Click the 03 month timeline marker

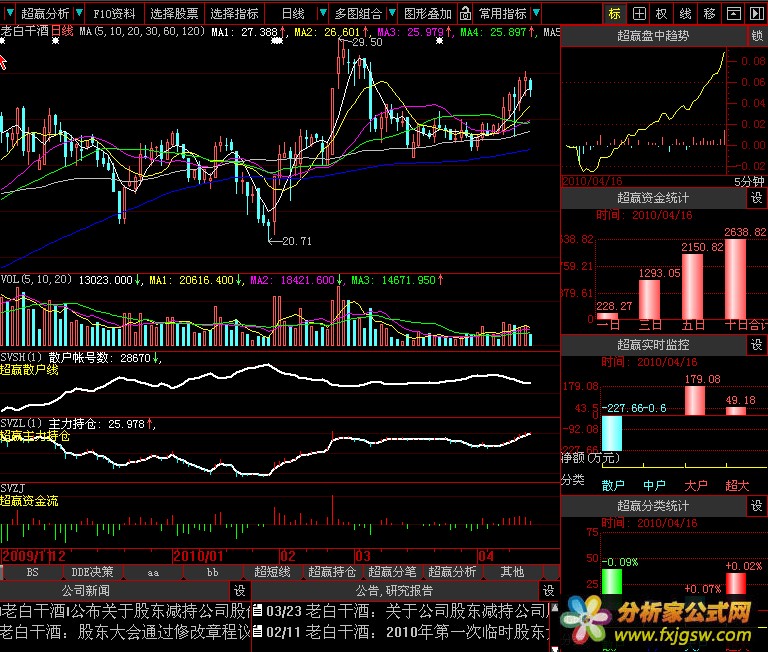coord(363,556)
